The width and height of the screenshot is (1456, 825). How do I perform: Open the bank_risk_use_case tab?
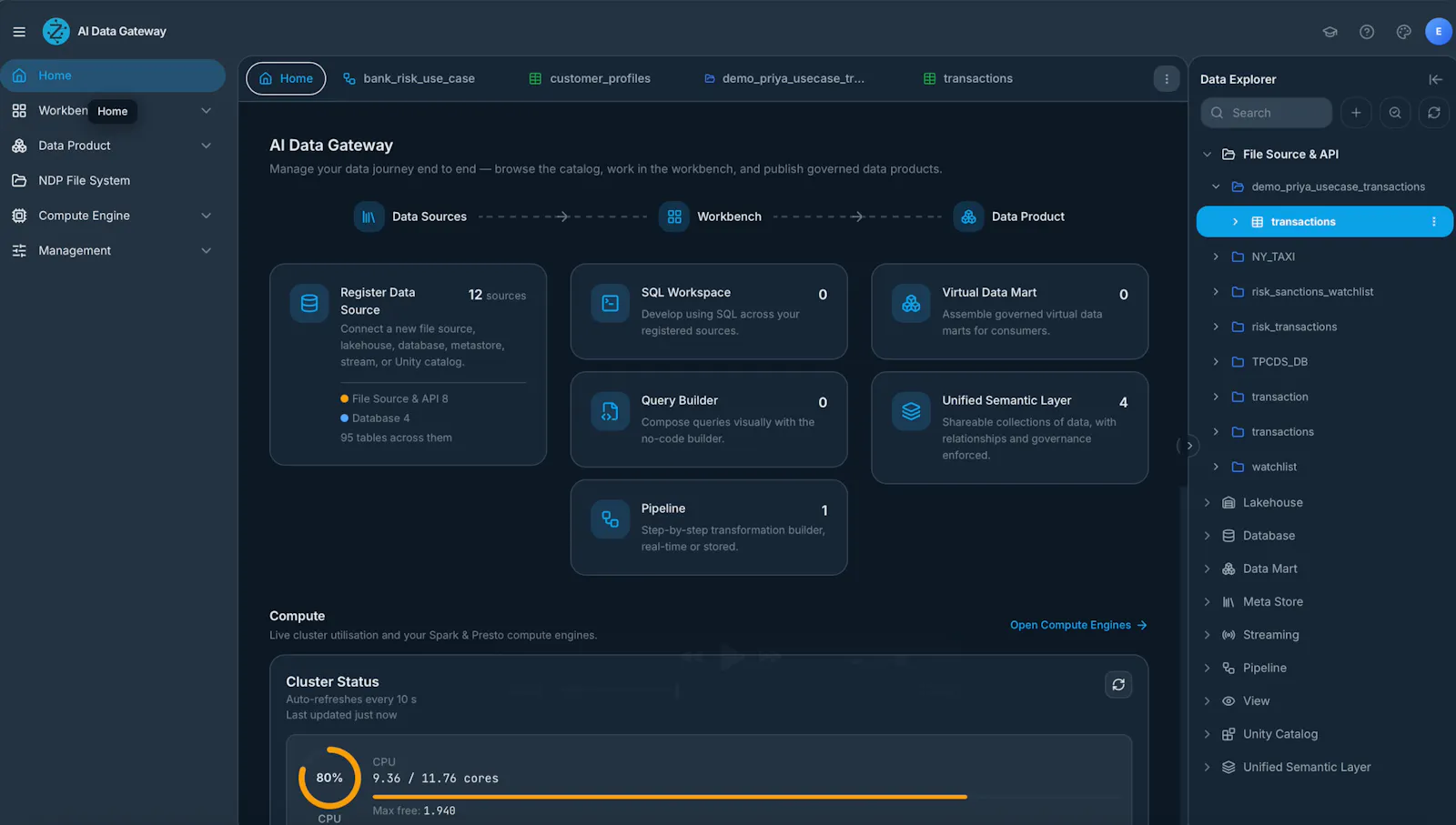409,79
